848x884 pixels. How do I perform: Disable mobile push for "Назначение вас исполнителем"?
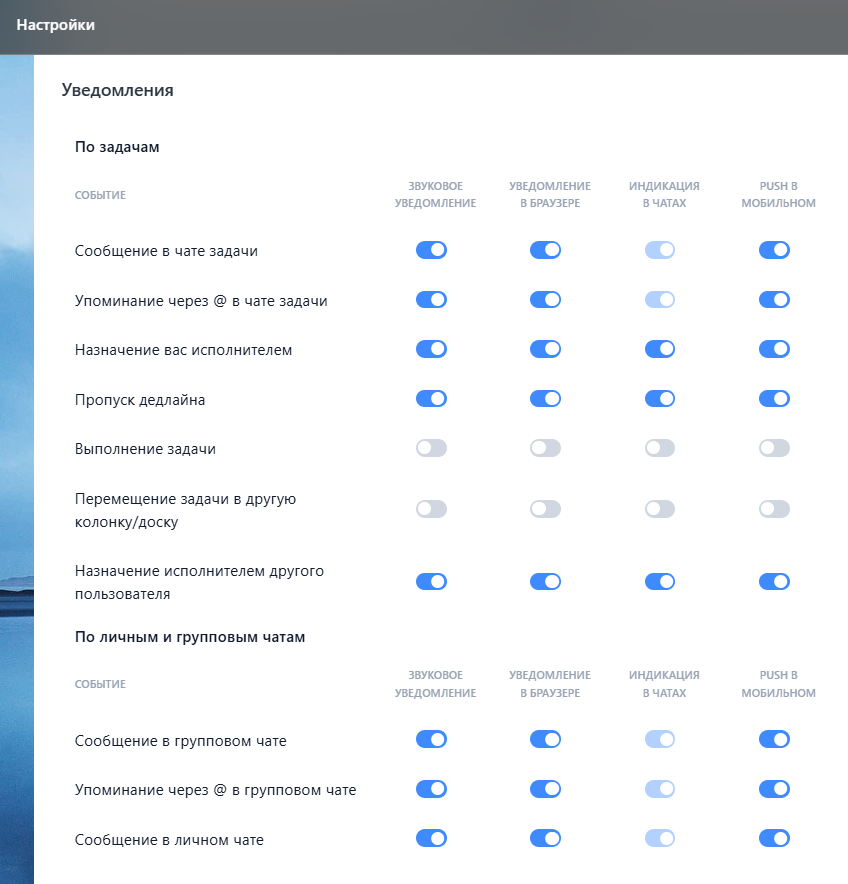click(x=774, y=349)
